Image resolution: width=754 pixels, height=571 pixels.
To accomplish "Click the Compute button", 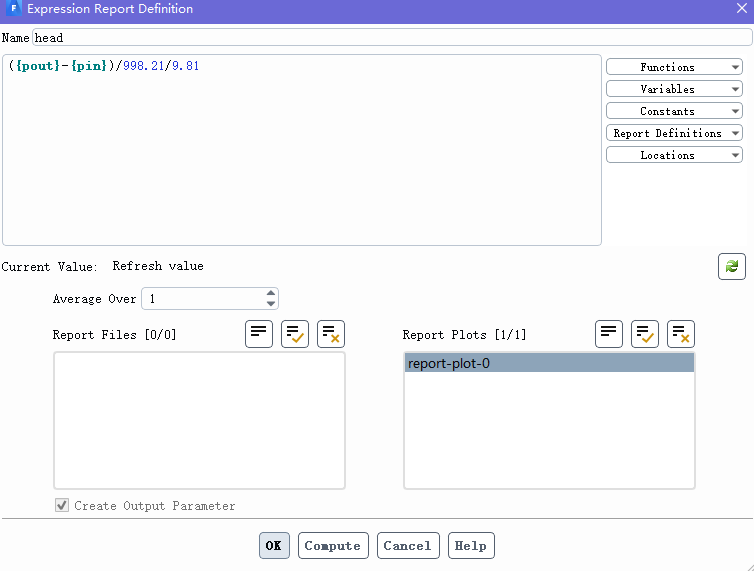I will (x=333, y=546).
